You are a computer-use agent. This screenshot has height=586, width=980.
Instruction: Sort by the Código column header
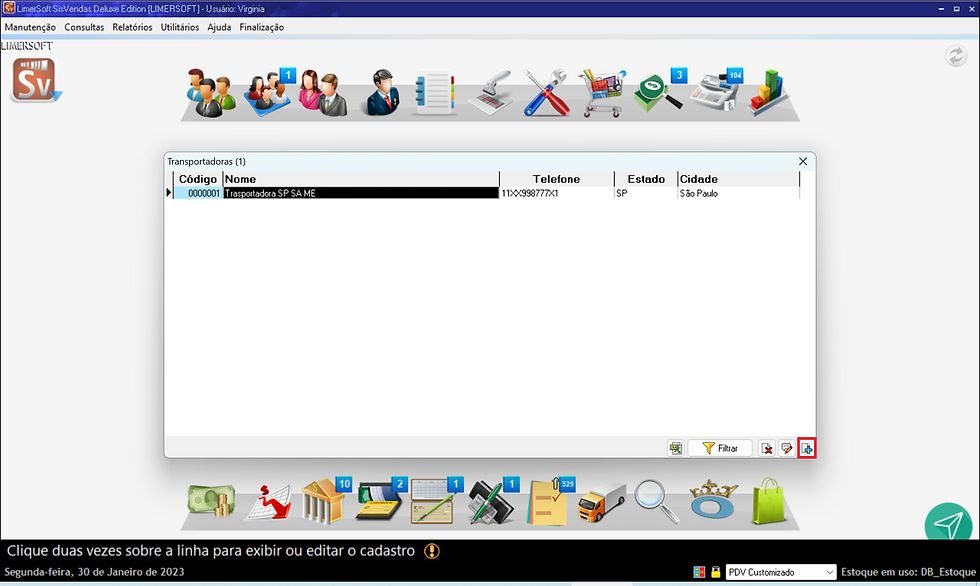click(x=198, y=179)
